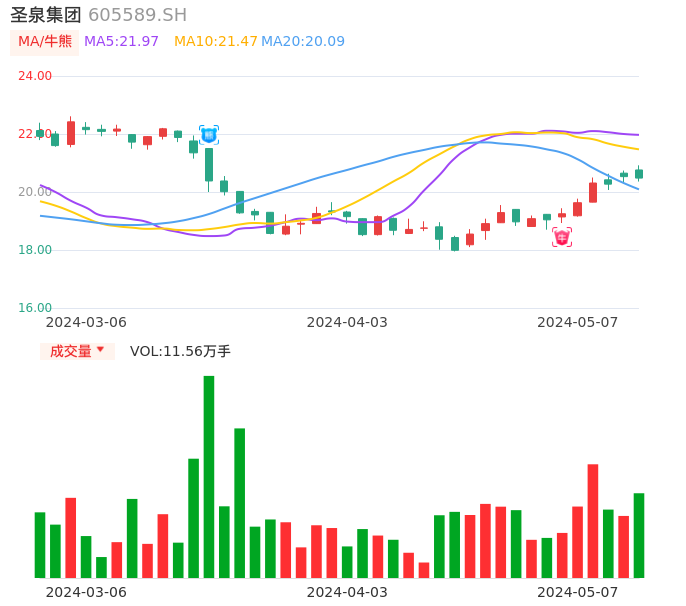Image resolution: width=686 pixels, height=606 pixels.
Task: Click the 成交量 volume tab label
Action: point(70,351)
